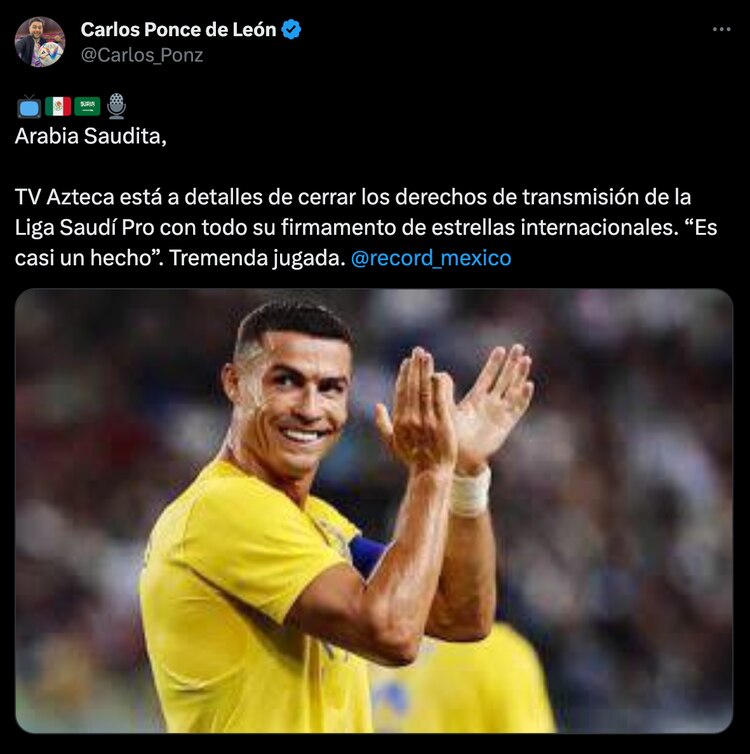Click the display name Carlos Ponce de León
This screenshot has width=750, height=754.
coord(178,30)
